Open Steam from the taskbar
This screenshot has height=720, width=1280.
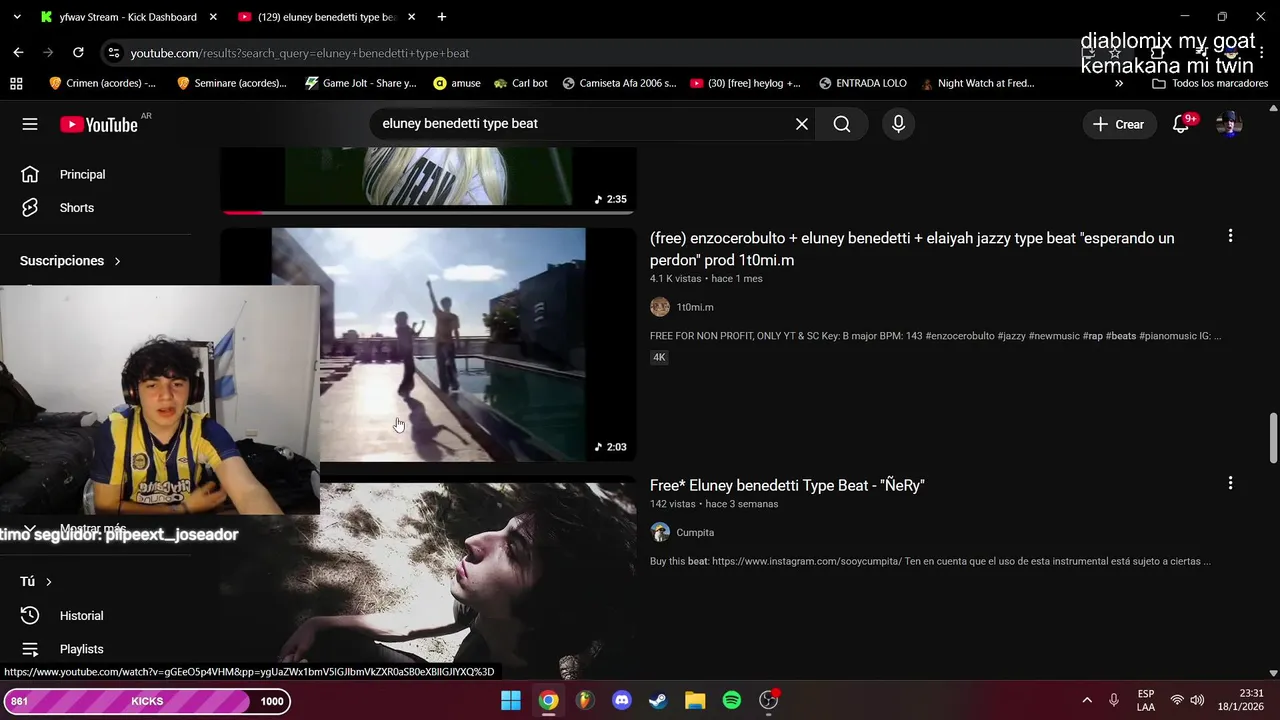pos(658,700)
